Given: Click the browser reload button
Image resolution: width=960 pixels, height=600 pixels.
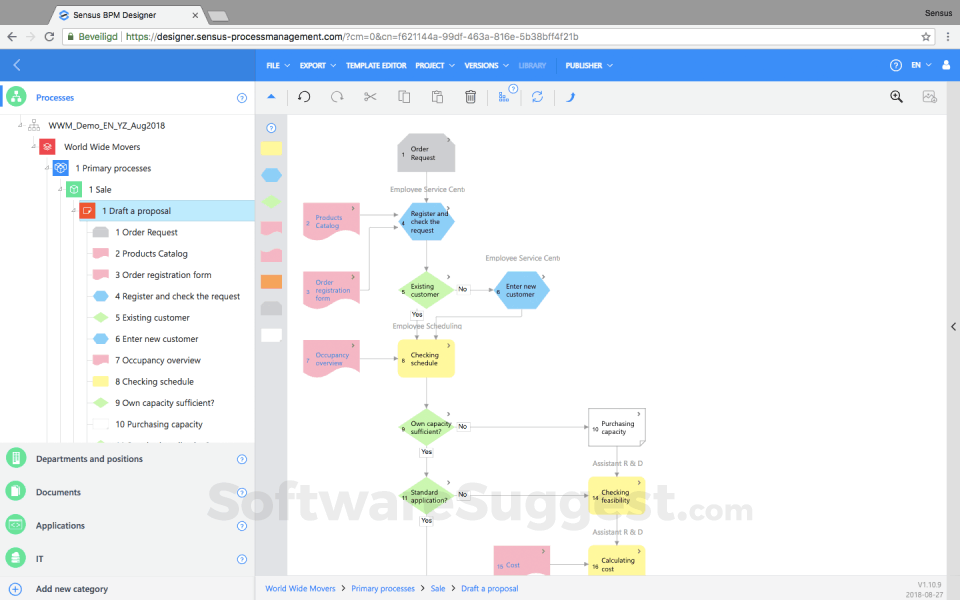Looking at the screenshot, I should [x=50, y=37].
